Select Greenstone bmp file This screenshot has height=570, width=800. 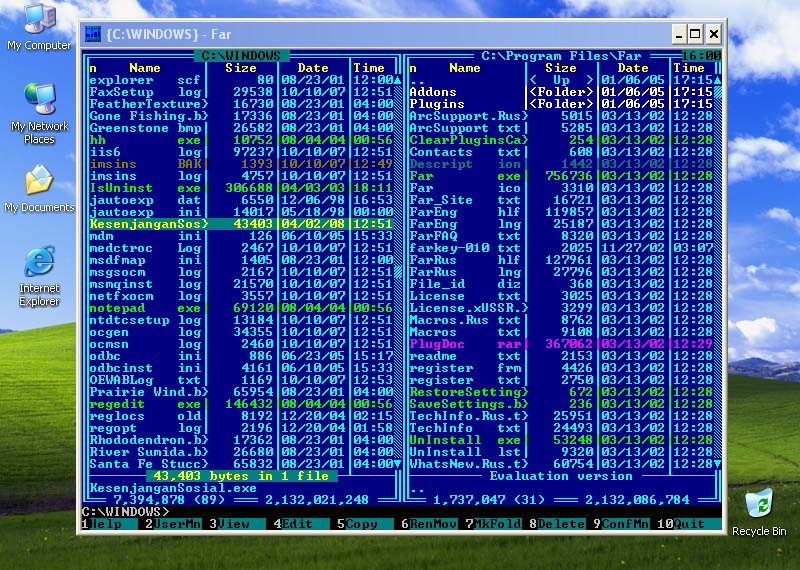point(241,128)
